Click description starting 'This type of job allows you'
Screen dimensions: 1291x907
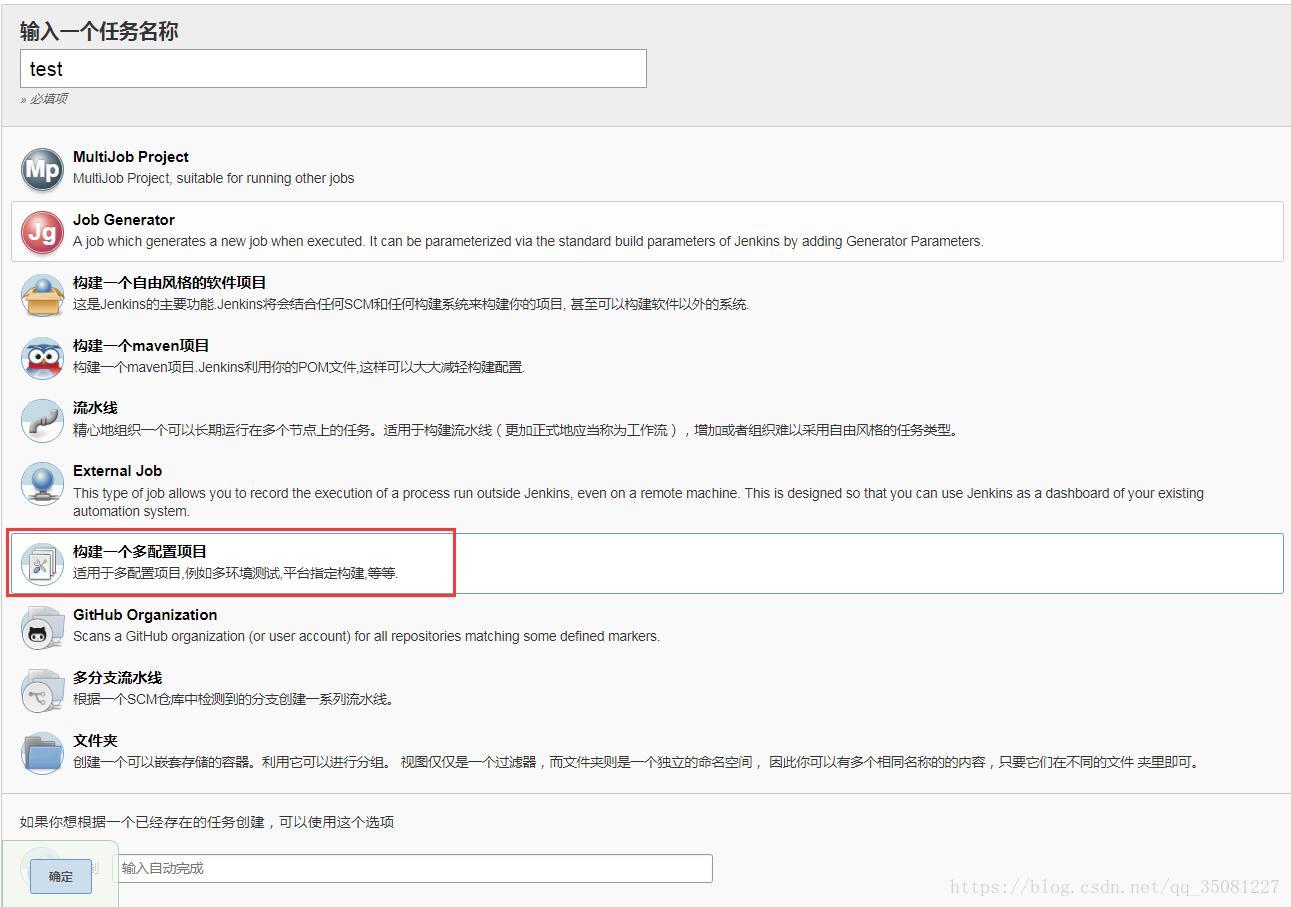[x=638, y=502]
